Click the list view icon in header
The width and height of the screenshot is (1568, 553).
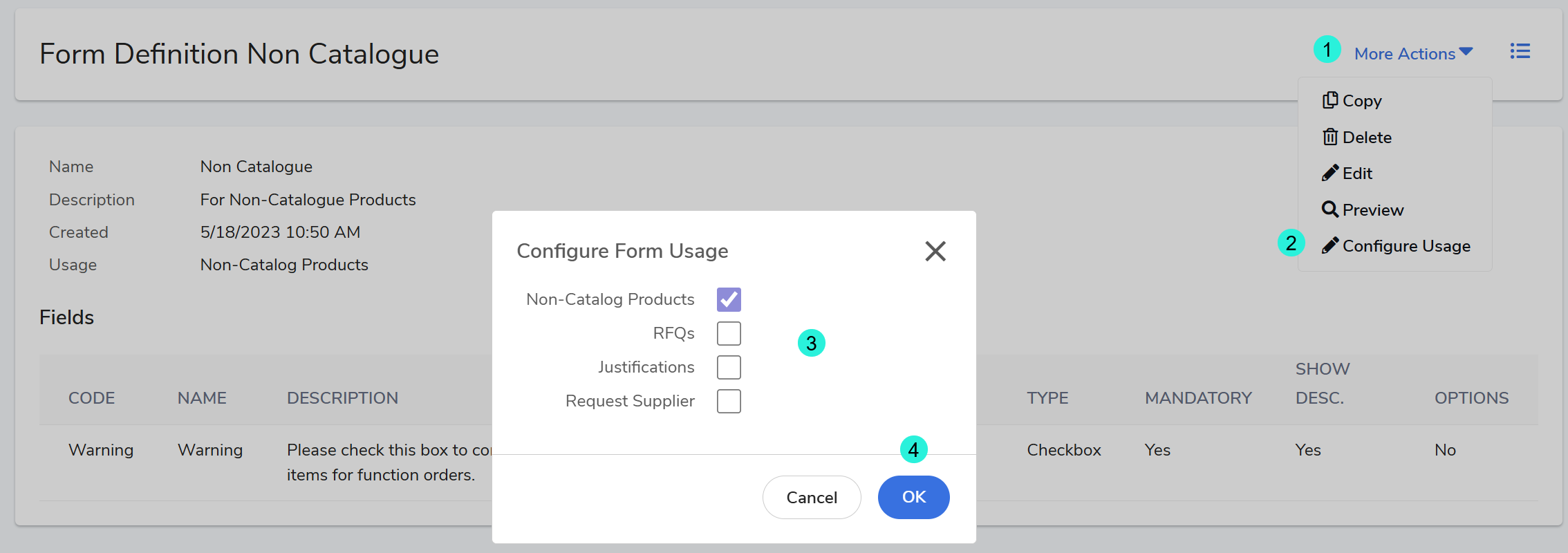coord(1520,52)
